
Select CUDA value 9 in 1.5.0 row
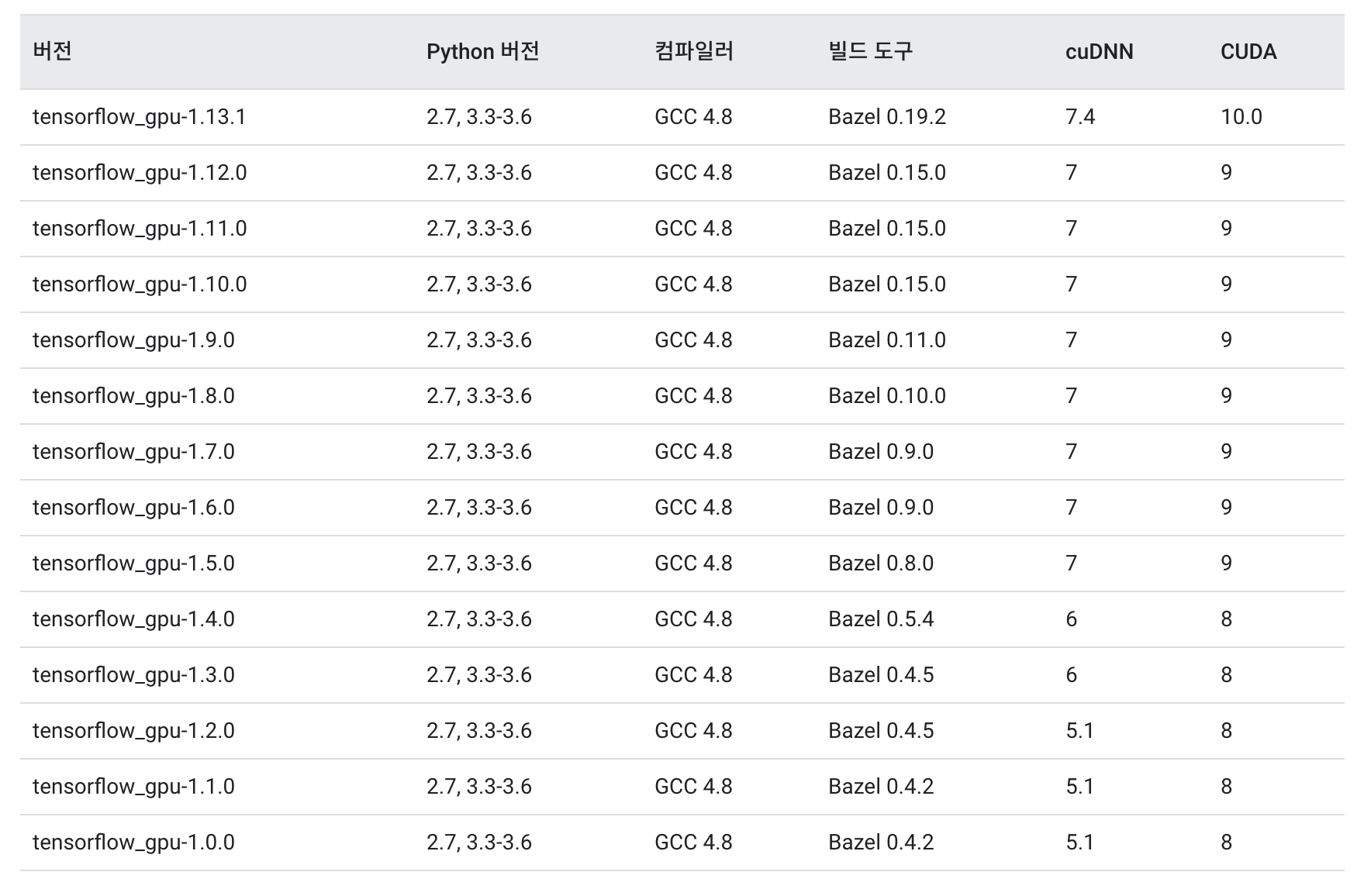pos(1227,563)
